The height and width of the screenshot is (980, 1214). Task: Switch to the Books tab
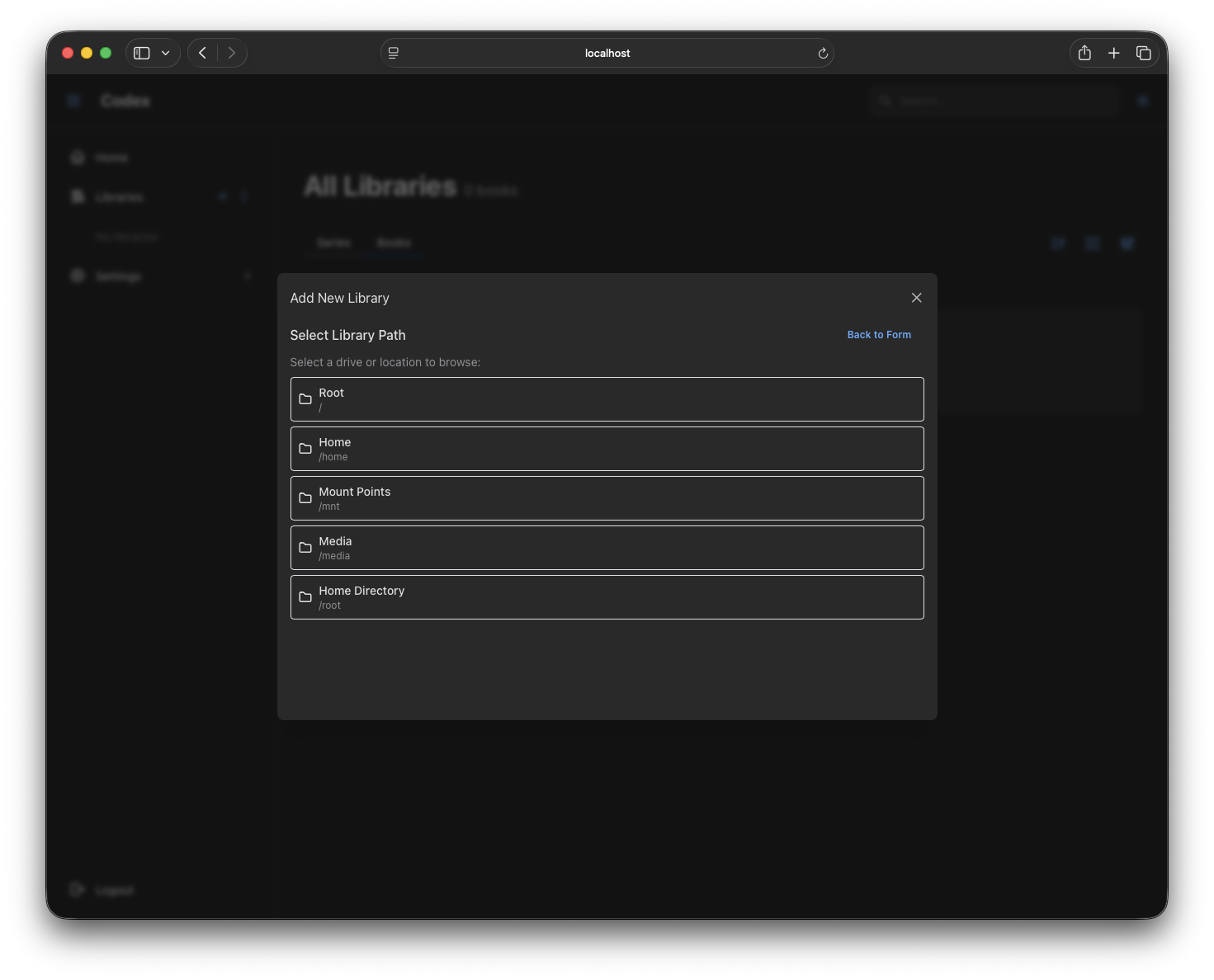[x=394, y=243]
